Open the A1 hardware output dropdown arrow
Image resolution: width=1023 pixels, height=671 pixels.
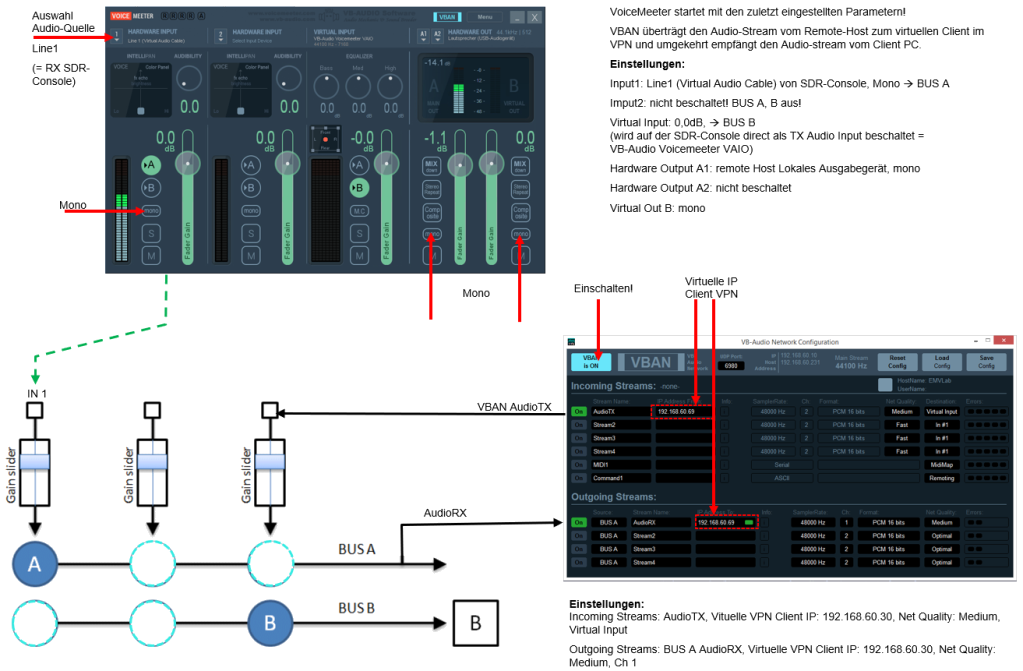point(422,41)
